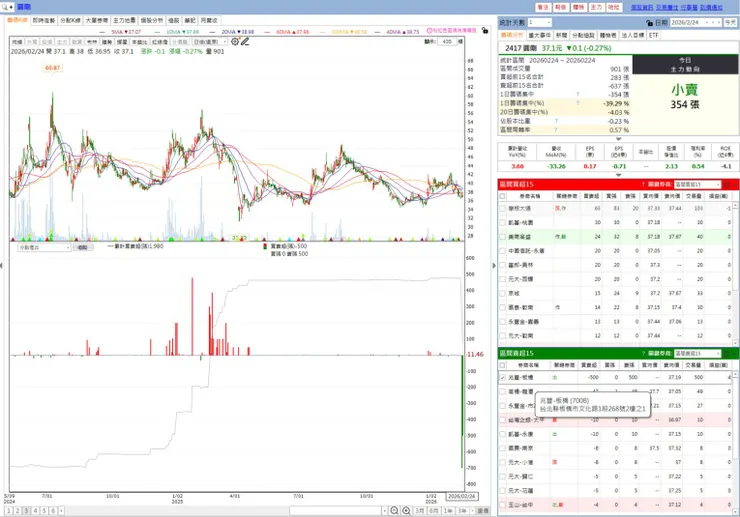Screen dimensions: 740x517
Task: Open 關鍵券商 dropdown in 區間買超15 header
Action: (x=698, y=184)
